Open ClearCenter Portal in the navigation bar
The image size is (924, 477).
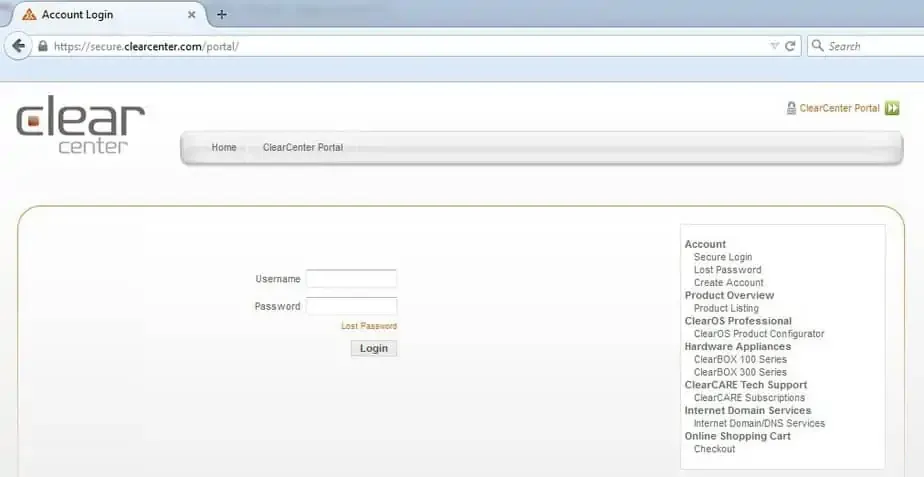302,147
